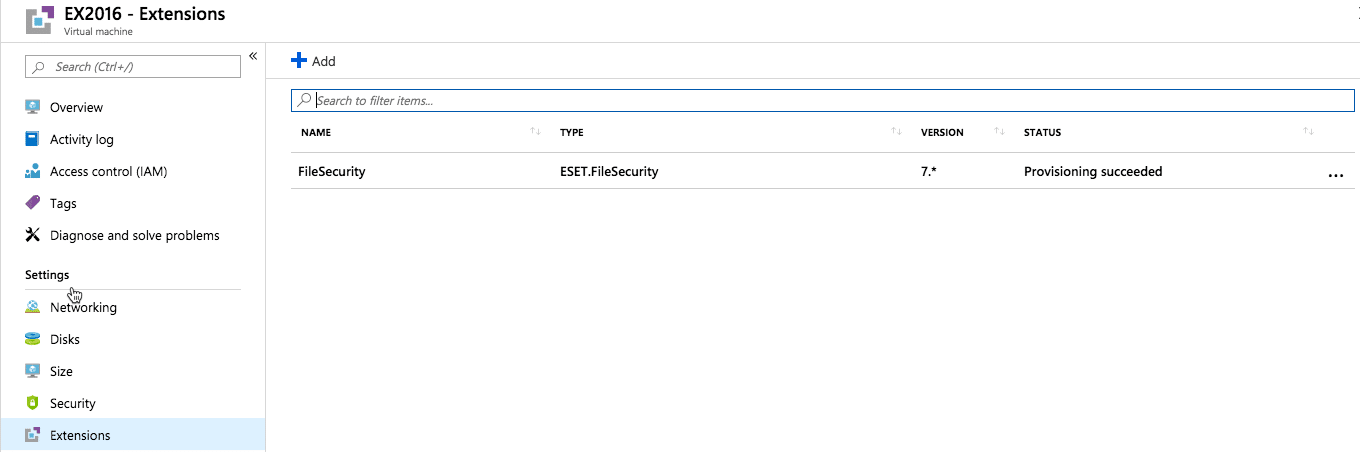Click the green Security shield icon
Image resolution: width=1360 pixels, height=452 pixels.
coord(32,403)
